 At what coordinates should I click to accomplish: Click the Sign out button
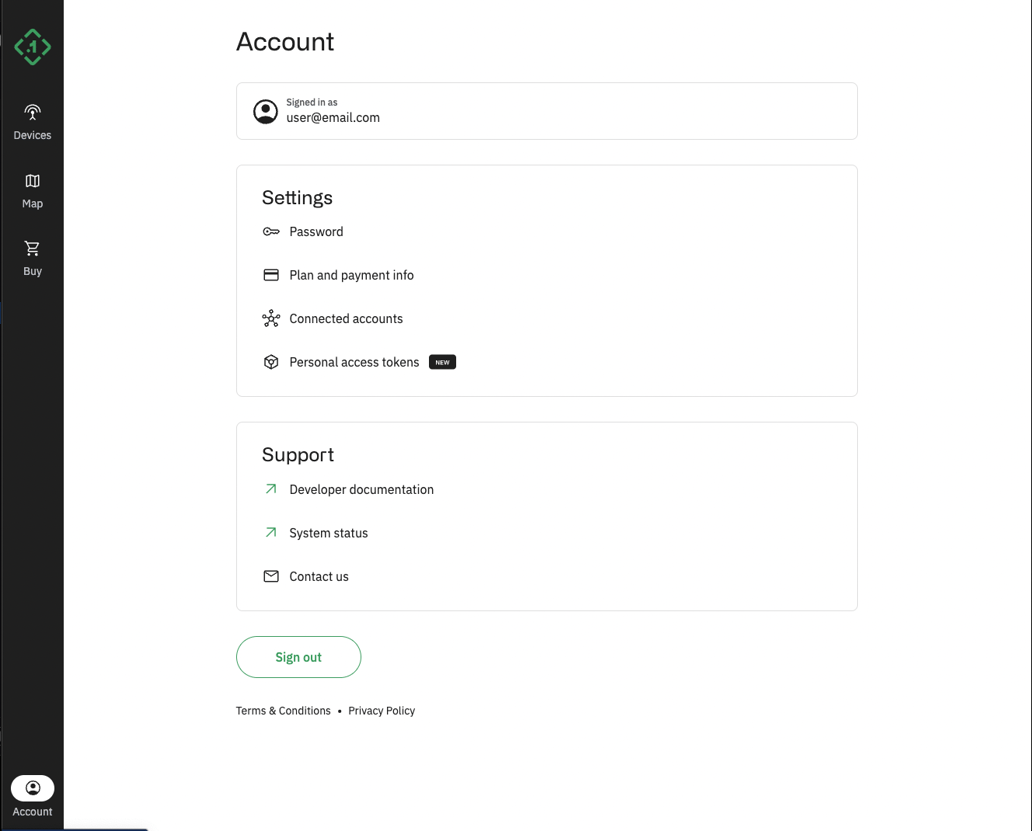click(298, 657)
